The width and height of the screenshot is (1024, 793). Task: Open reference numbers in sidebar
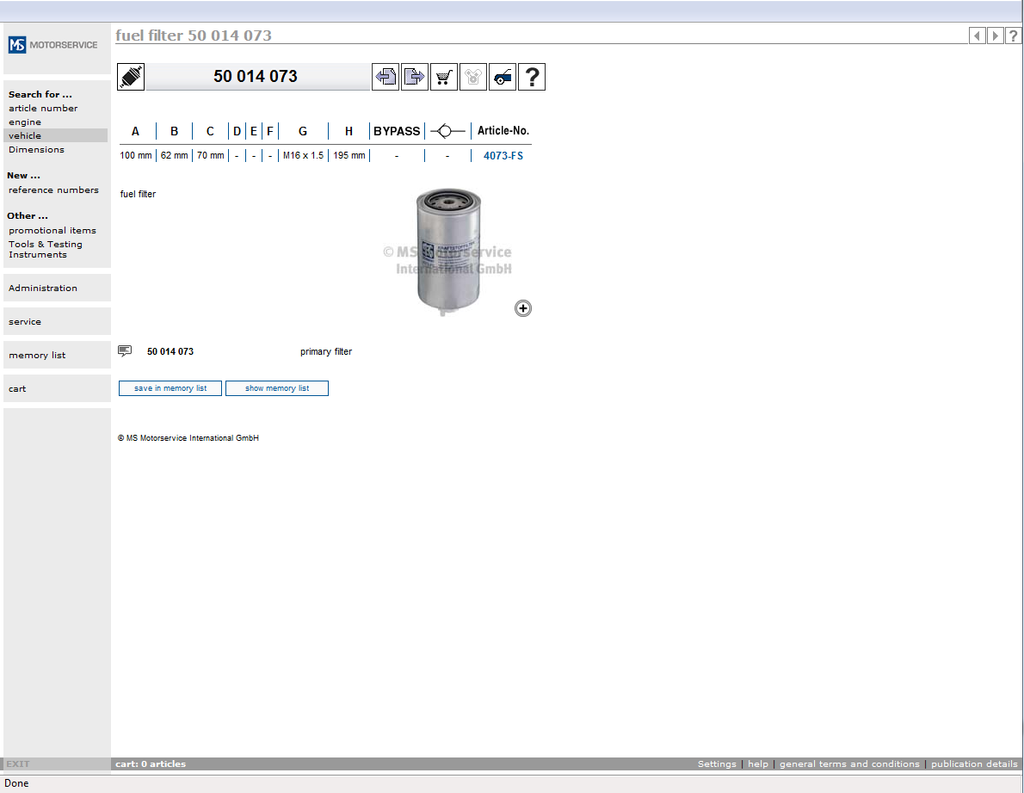[54, 190]
